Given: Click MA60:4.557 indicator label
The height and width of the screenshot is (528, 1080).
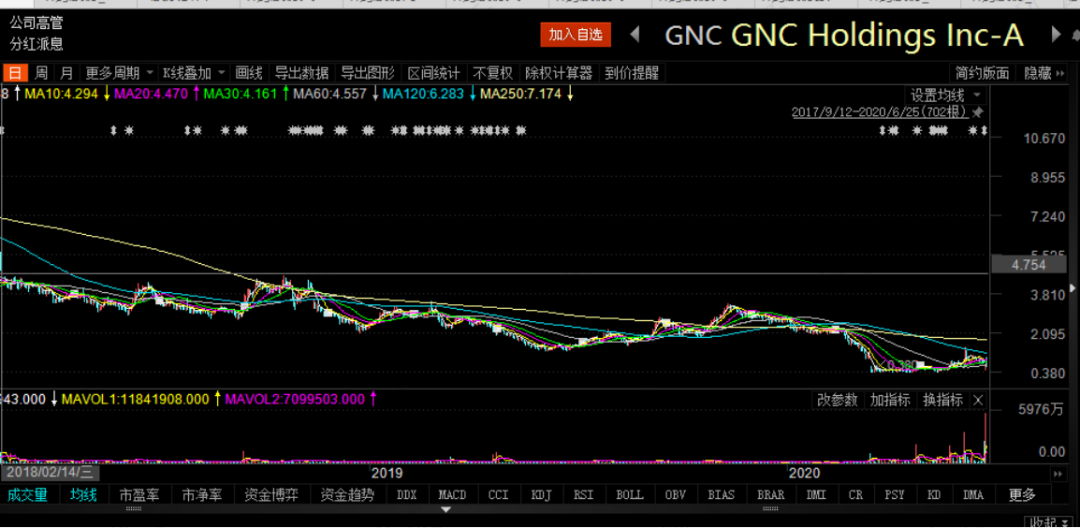Looking at the screenshot, I should [329, 94].
